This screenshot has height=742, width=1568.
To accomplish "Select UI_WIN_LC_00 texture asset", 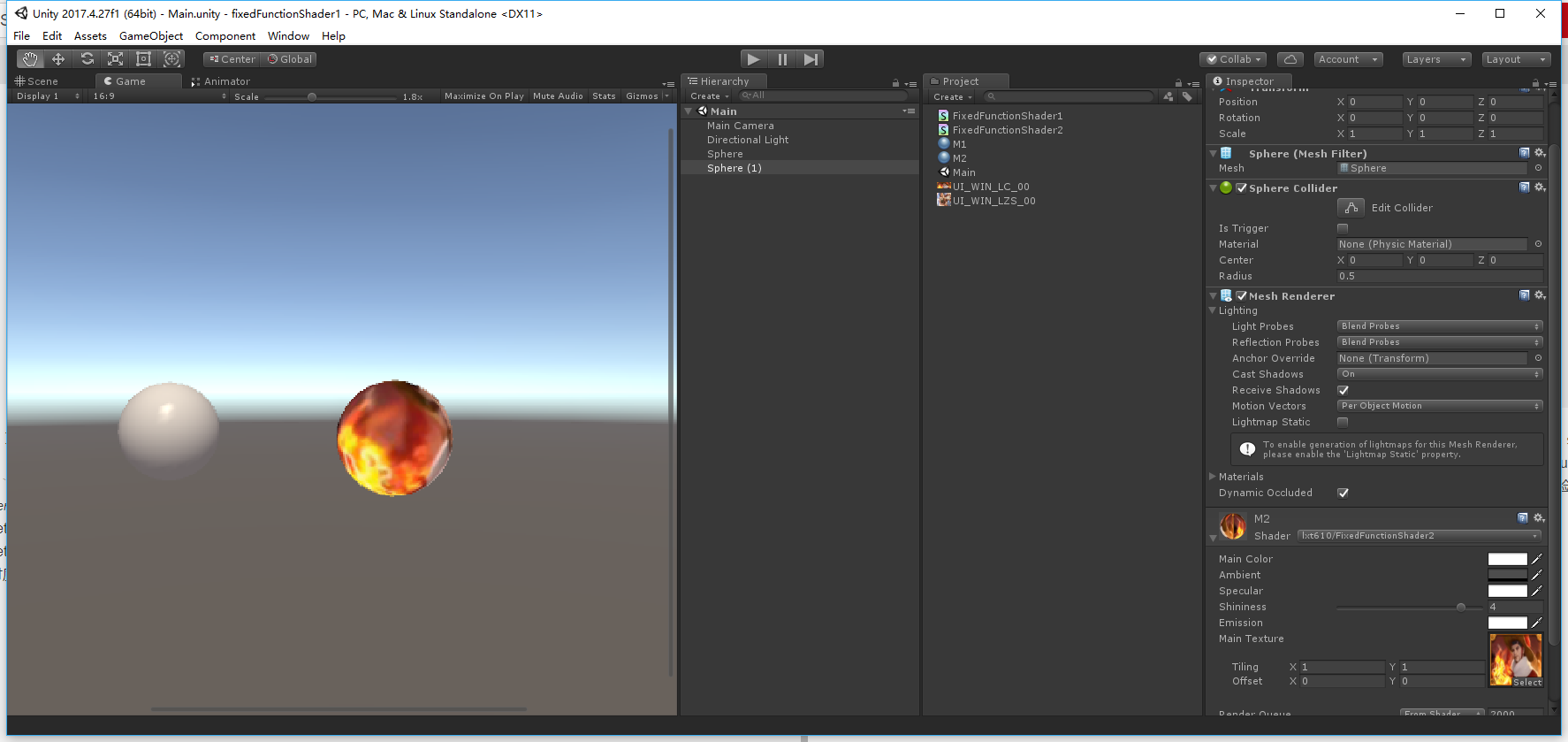I will tap(984, 187).
